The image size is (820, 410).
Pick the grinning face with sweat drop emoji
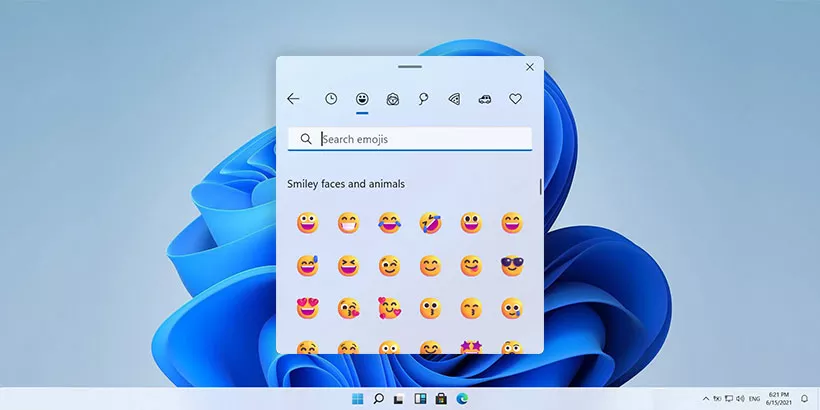click(308, 266)
